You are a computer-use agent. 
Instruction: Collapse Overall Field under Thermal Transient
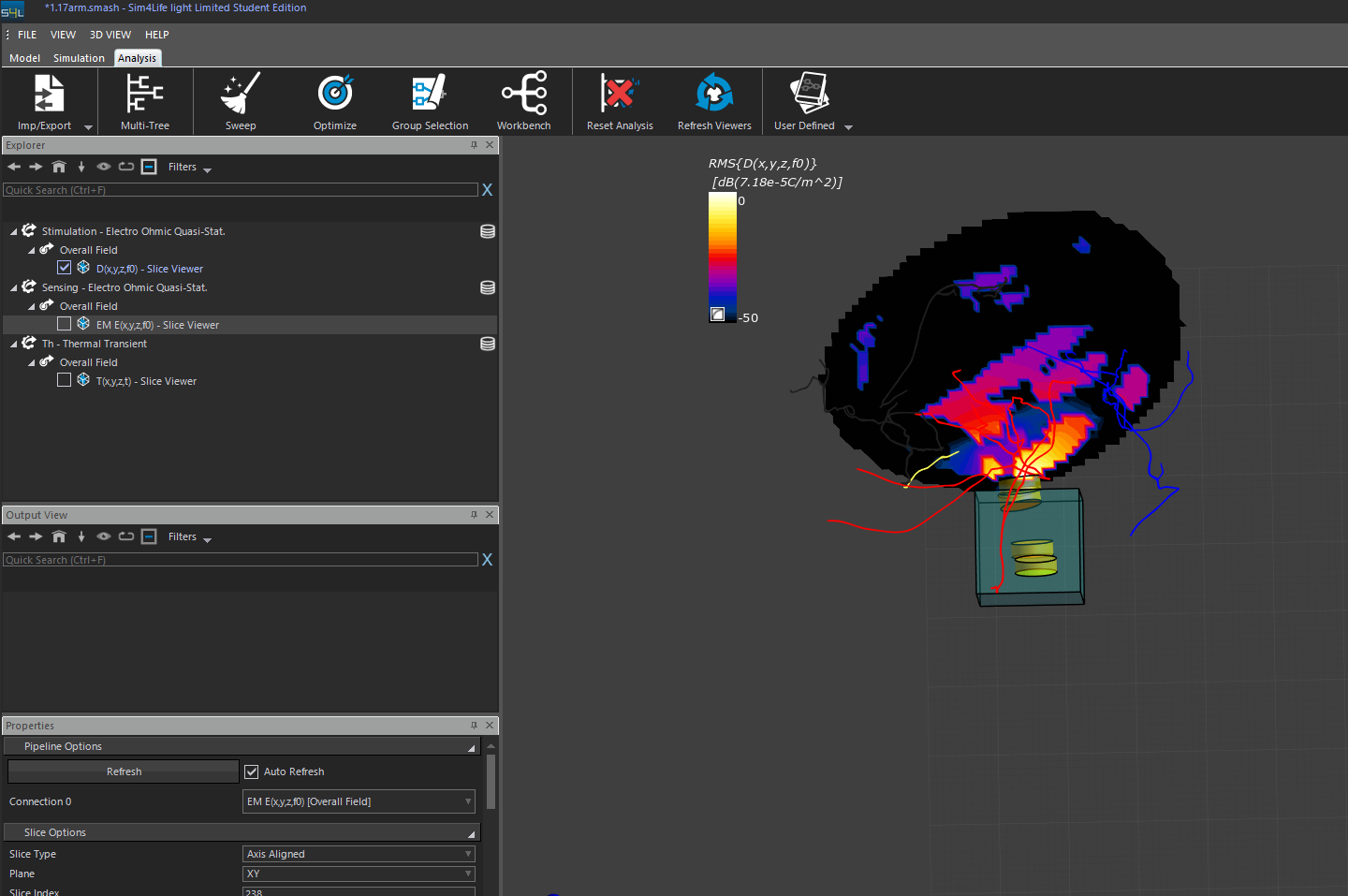[31, 362]
